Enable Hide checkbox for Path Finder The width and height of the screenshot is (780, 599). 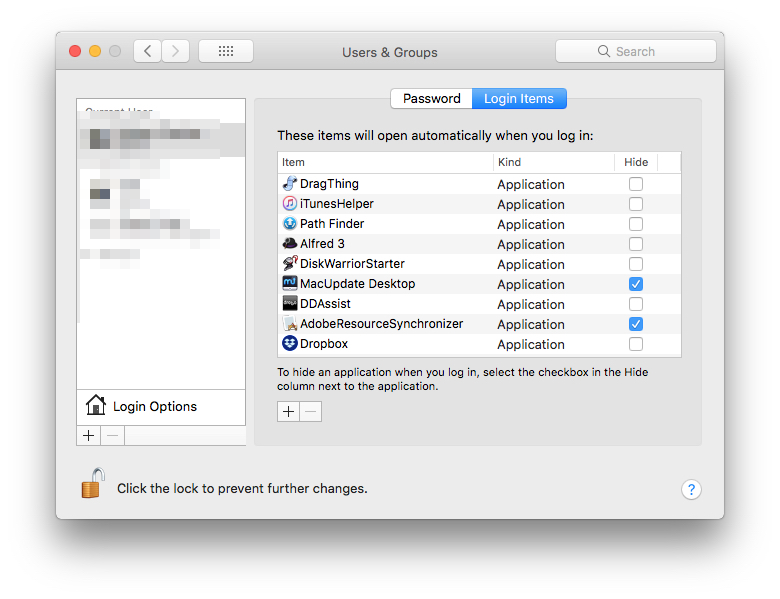pos(636,224)
